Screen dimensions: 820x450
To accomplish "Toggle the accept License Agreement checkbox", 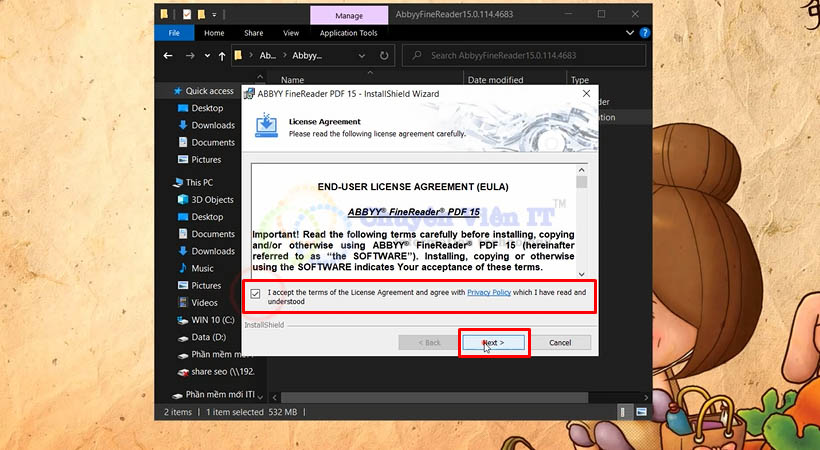I will (x=256, y=293).
